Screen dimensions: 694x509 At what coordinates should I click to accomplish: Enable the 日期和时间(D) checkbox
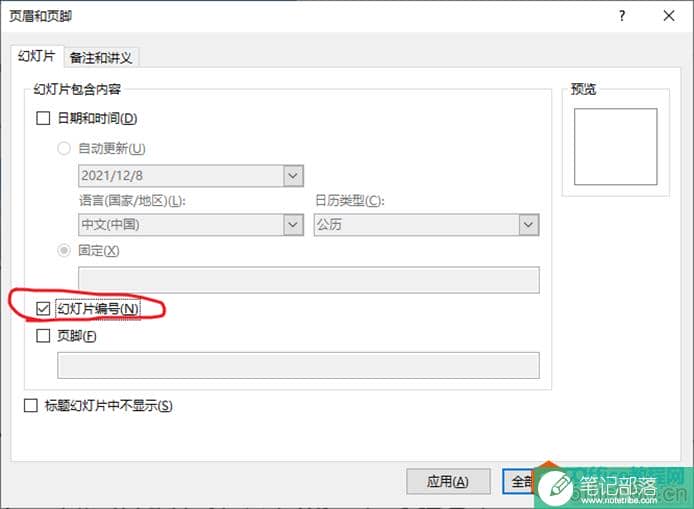(x=43, y=118)
